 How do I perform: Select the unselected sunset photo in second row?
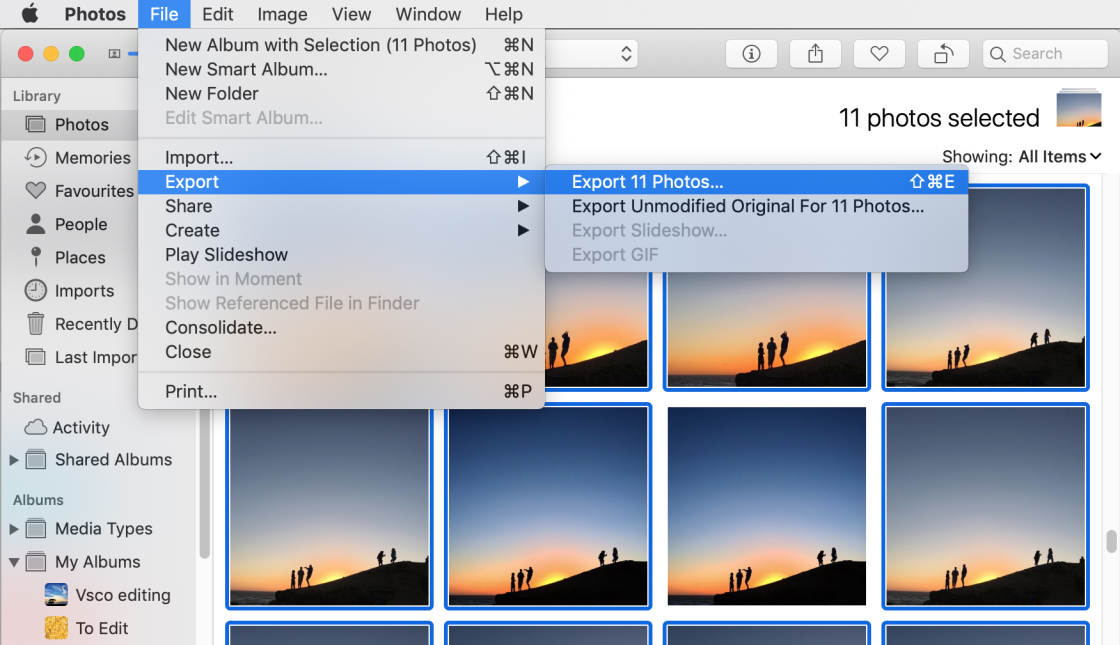click(766, 506)
